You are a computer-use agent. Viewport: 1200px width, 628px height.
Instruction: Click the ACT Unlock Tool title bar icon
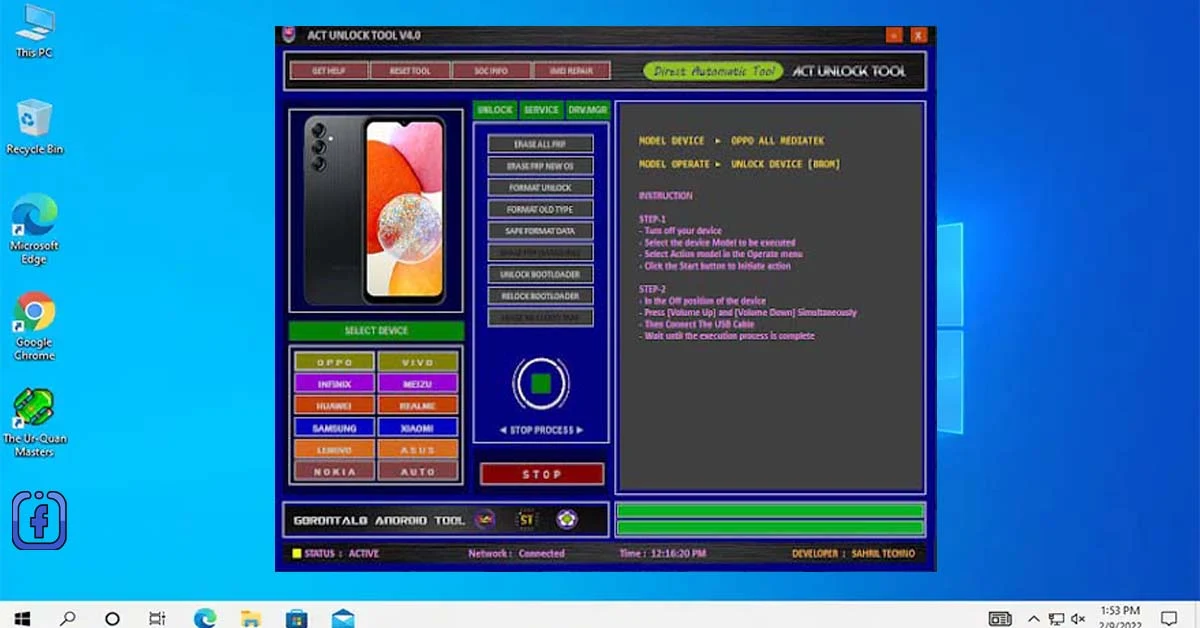(289, 35)
